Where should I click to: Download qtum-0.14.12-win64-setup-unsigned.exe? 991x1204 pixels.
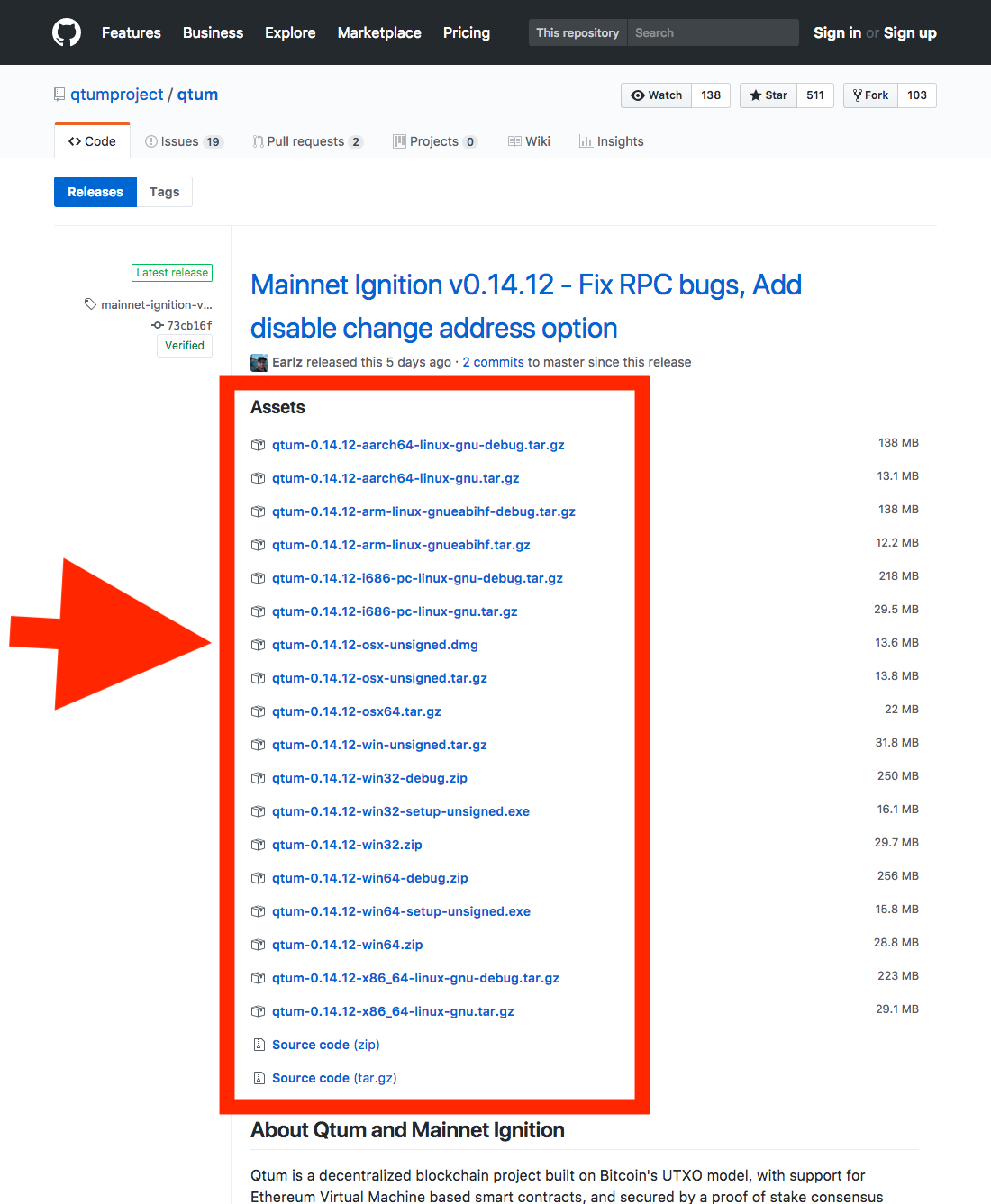[x=401, y=911]
